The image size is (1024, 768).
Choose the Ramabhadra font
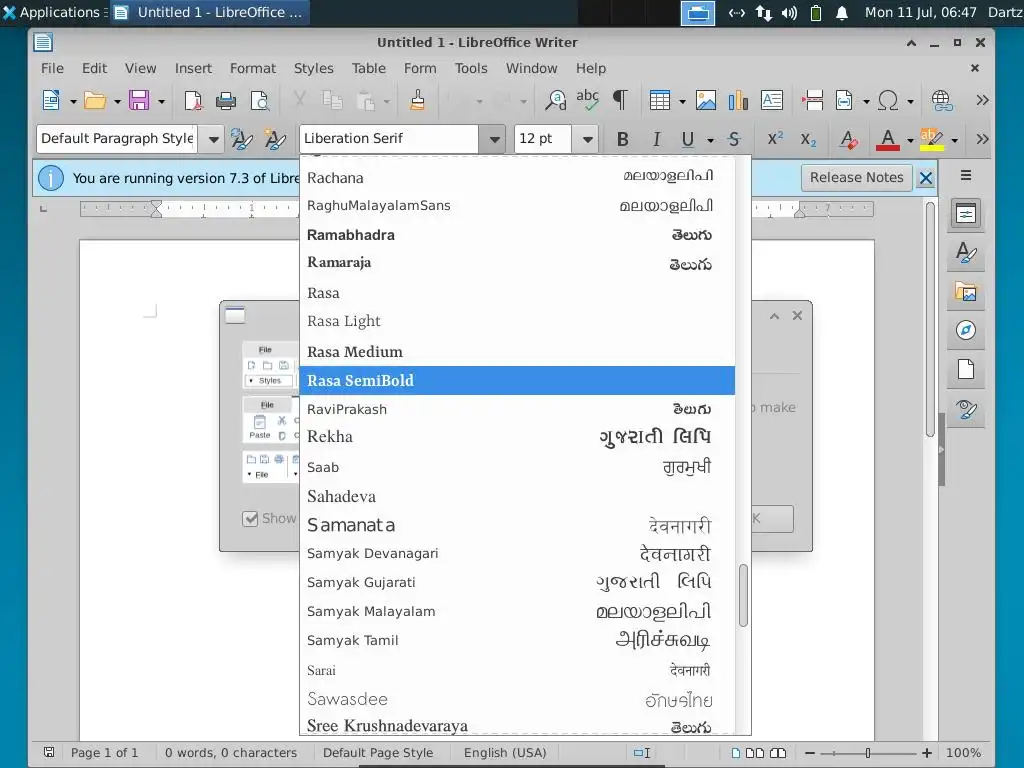click(517, 234)
